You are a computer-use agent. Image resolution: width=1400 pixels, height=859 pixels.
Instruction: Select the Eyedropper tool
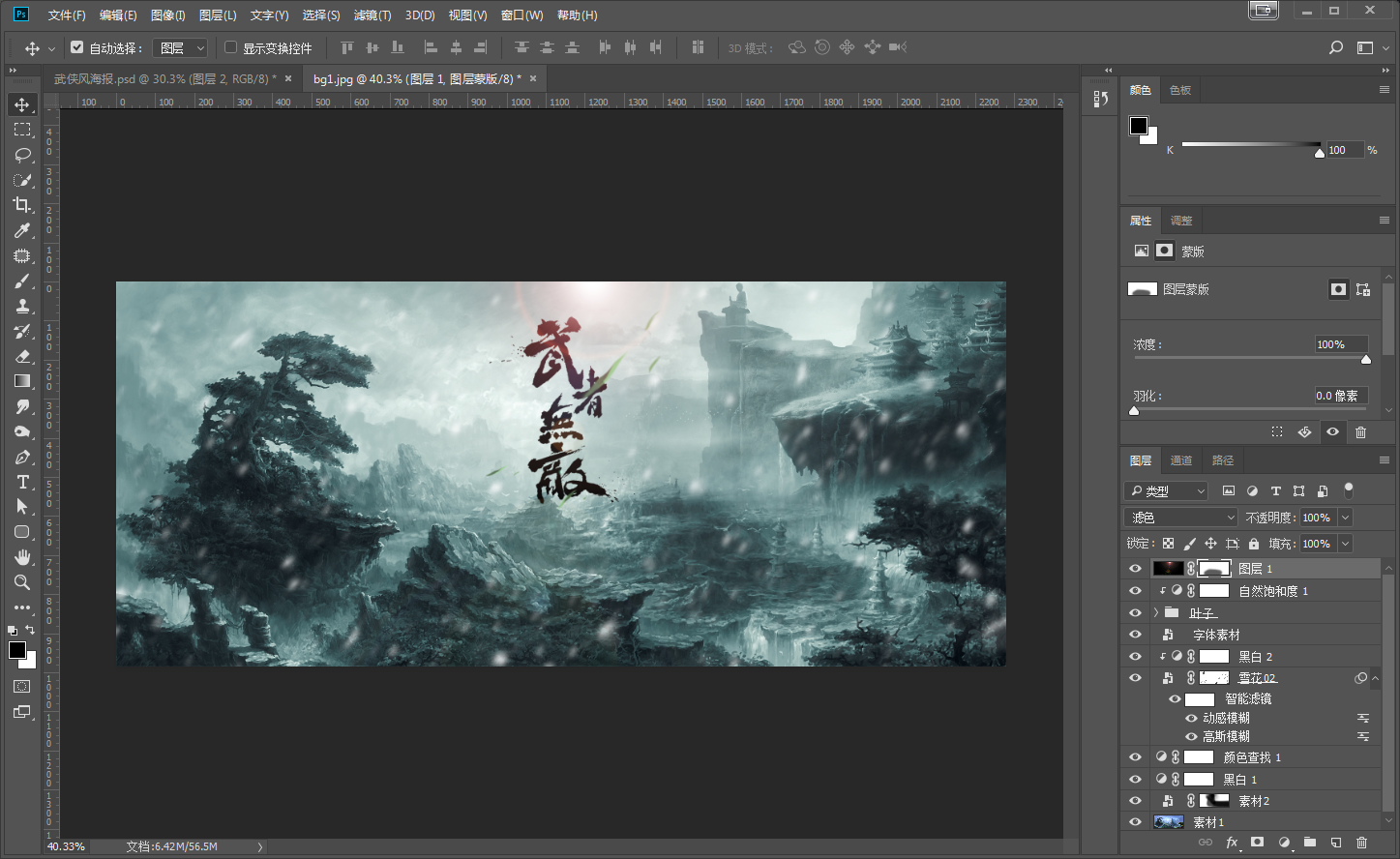pyautogui.click(x=22, y=230)
